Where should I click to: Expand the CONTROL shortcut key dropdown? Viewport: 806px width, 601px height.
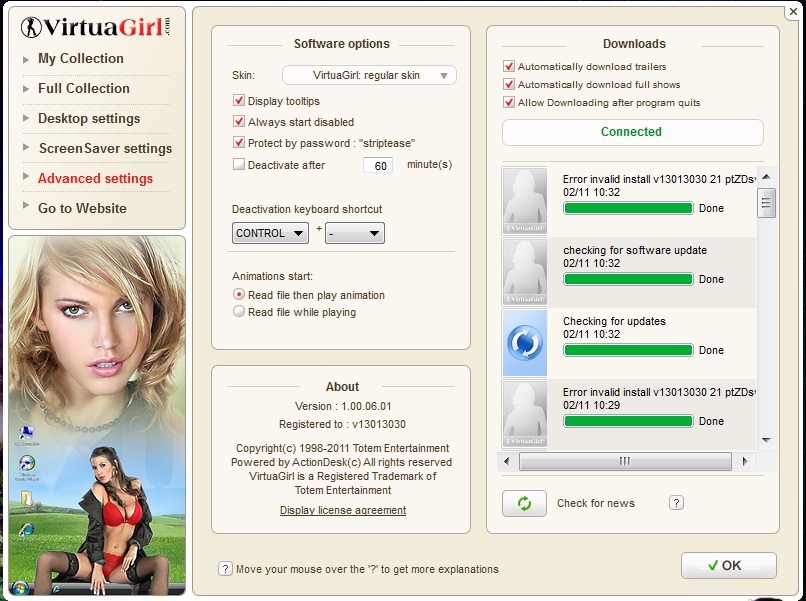pos(270,233)
